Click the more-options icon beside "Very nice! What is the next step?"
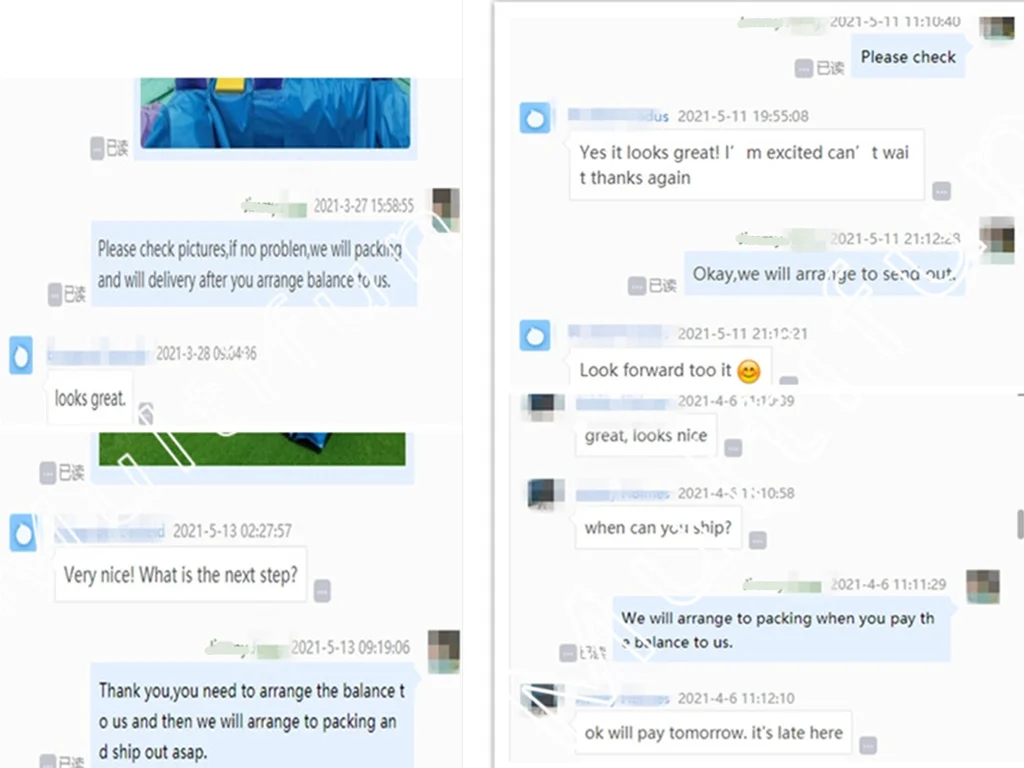 point(322,590)
